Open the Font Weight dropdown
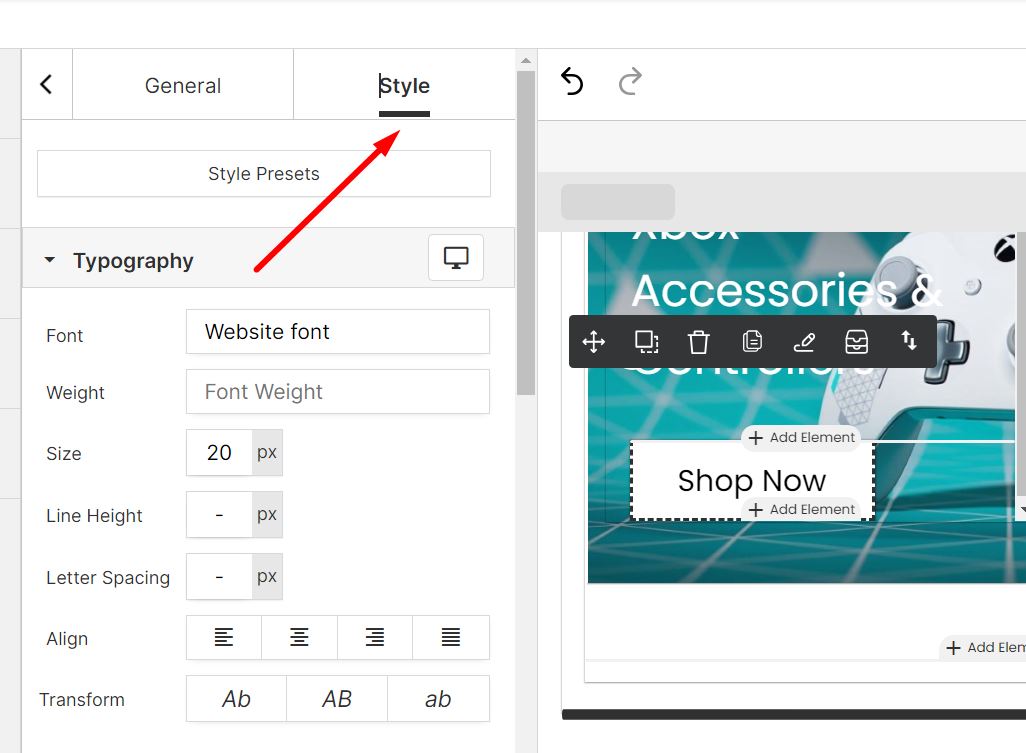This screenshot has width=1026, height=753. (x=338, y=392)
